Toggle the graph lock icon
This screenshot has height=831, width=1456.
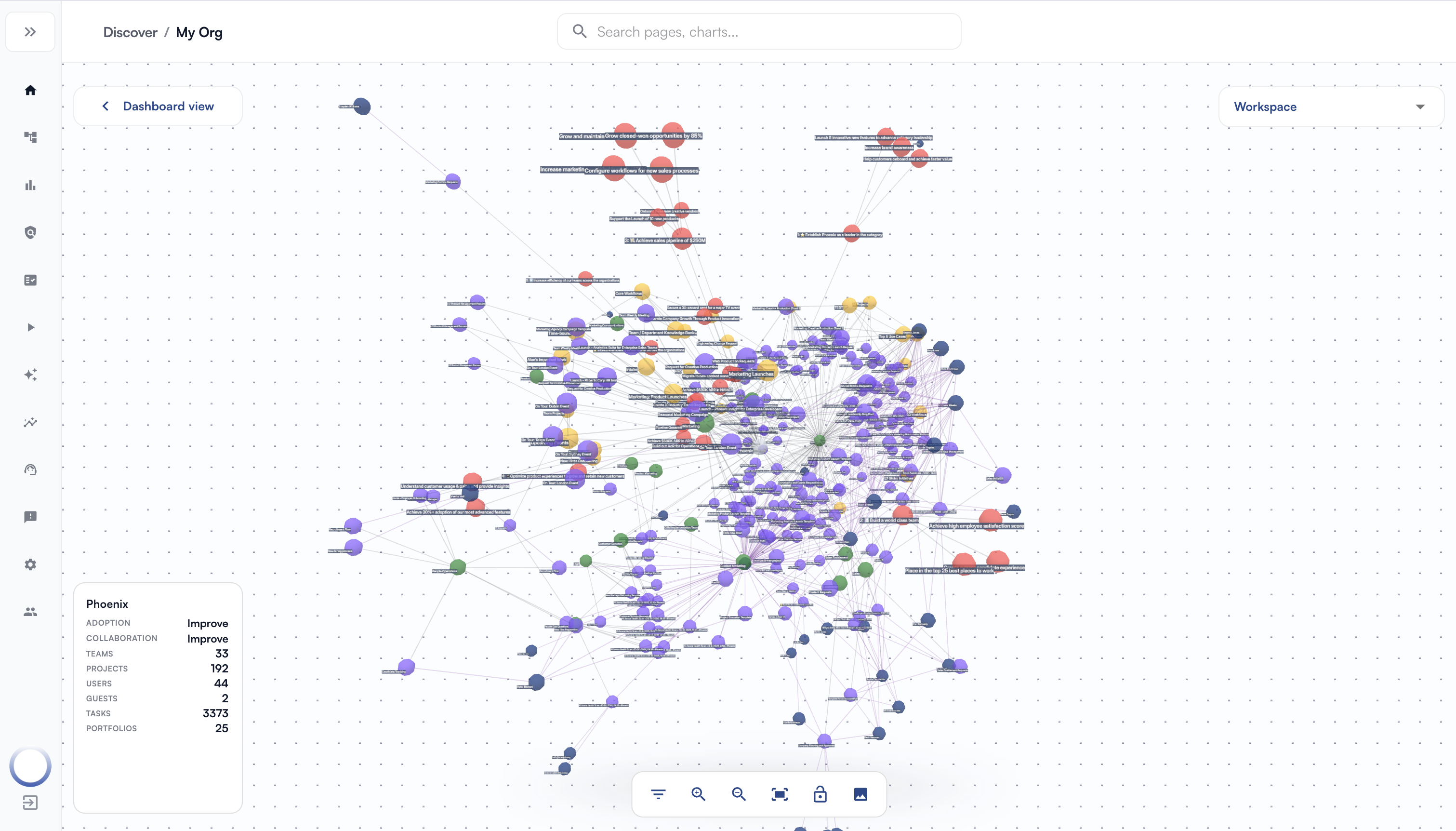point(820,794)
